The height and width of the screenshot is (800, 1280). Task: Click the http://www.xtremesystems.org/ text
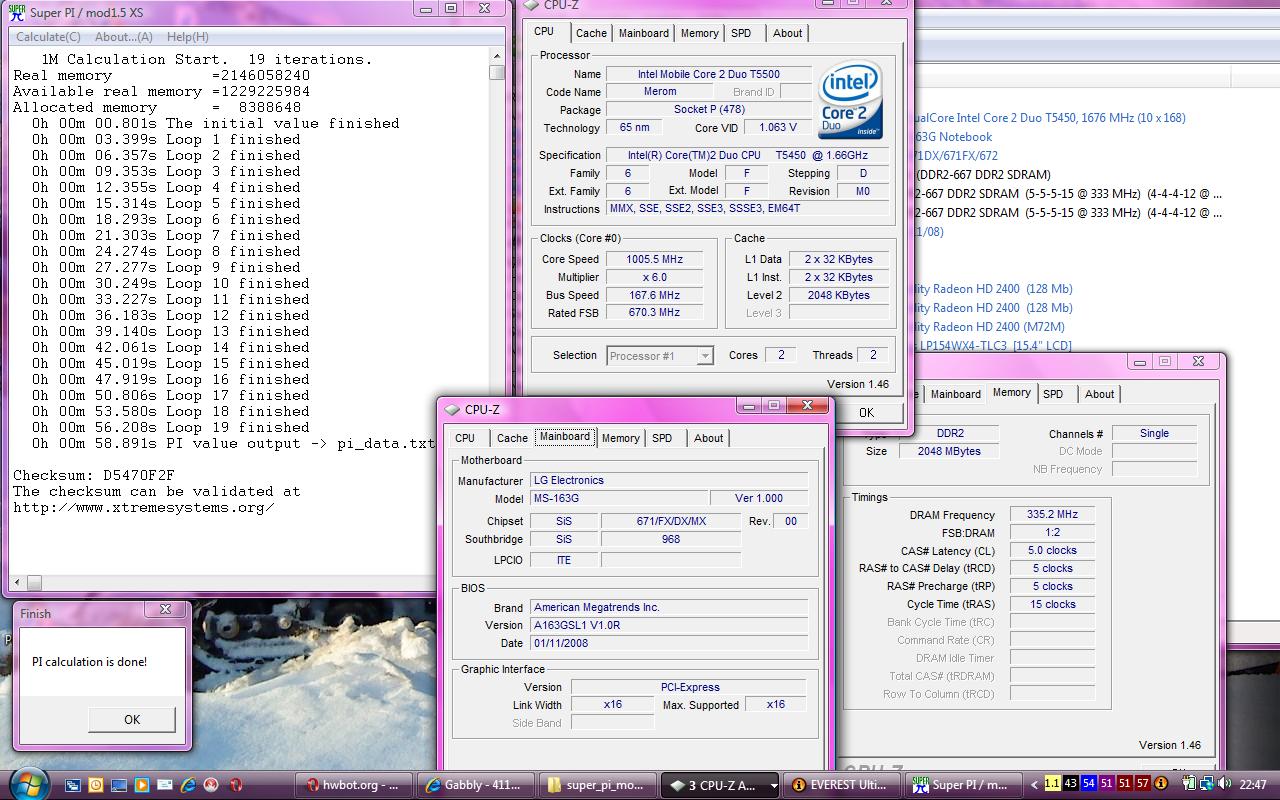pos(143,507)
